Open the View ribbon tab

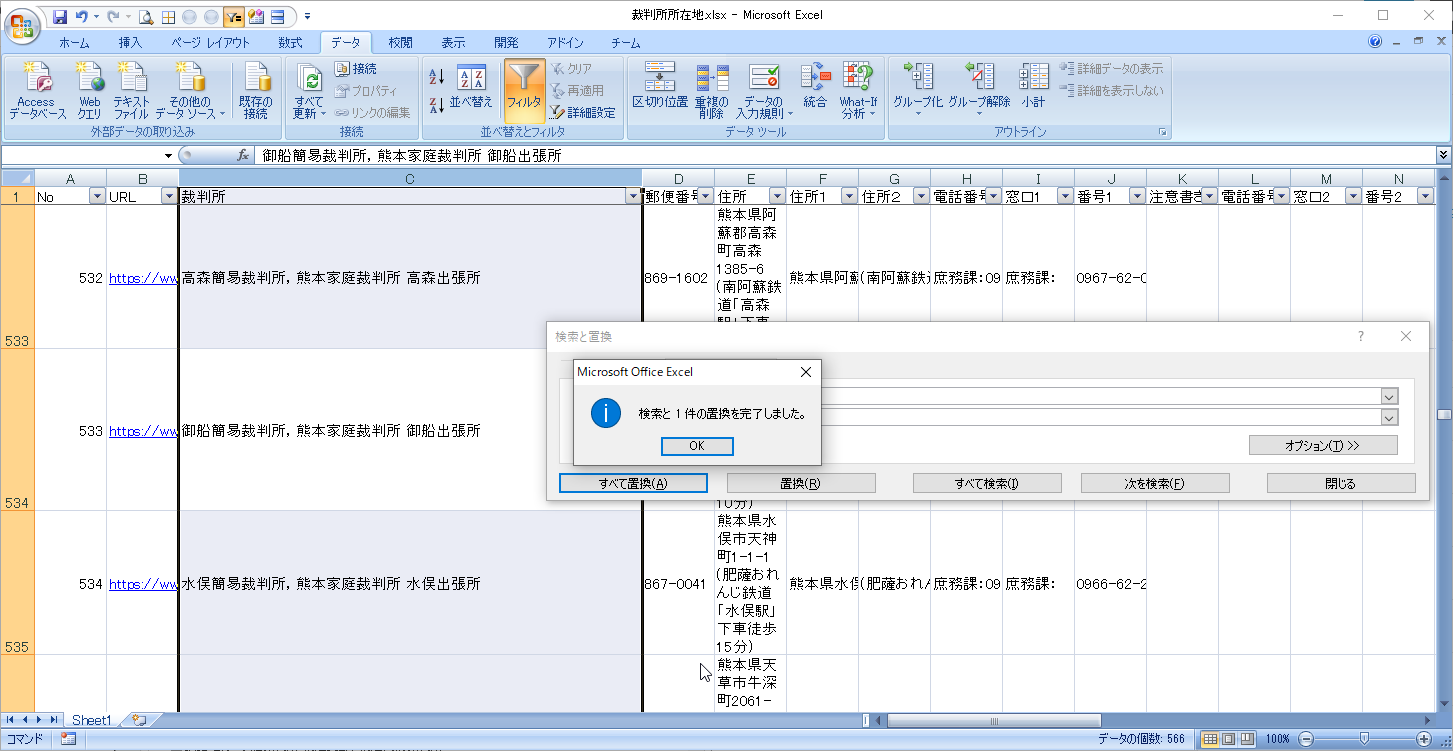(x=453, y=43)
